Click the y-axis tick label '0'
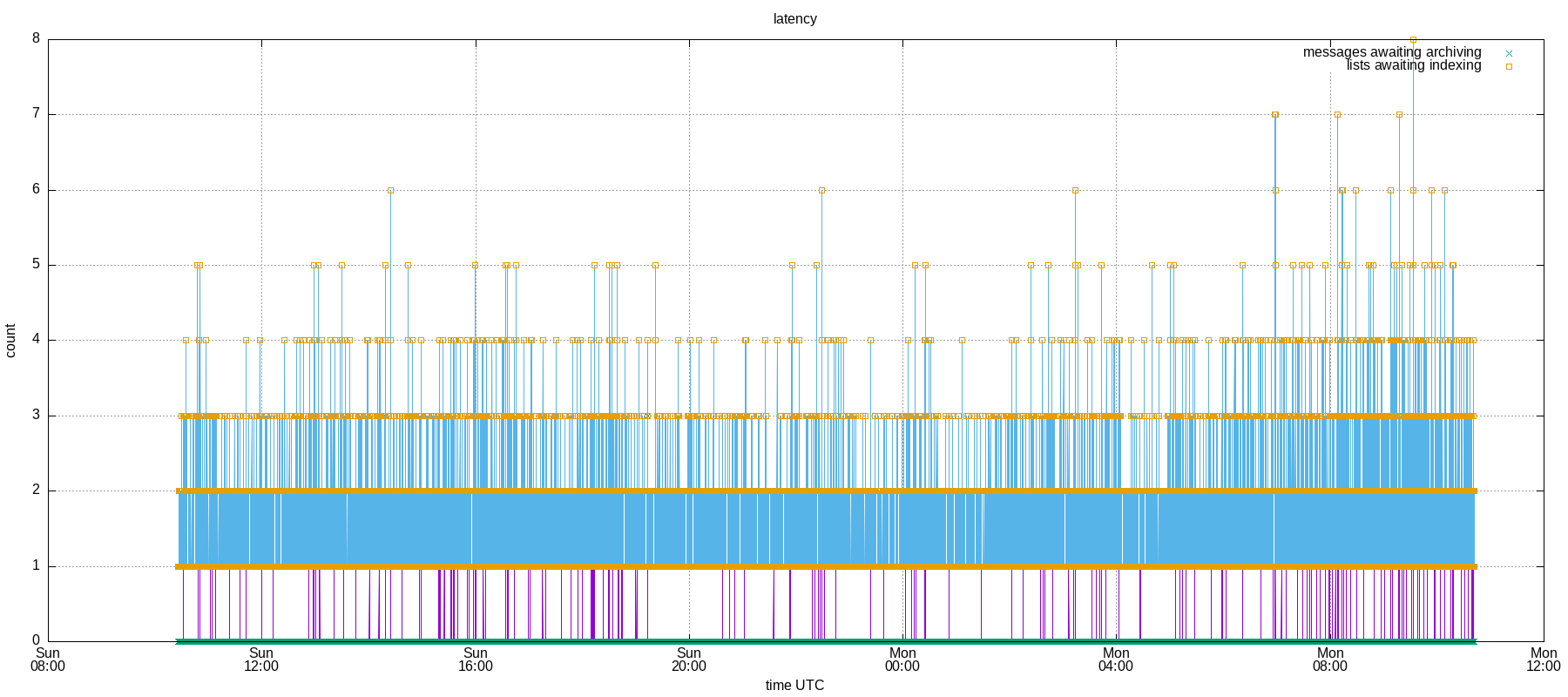 [36, 640]
